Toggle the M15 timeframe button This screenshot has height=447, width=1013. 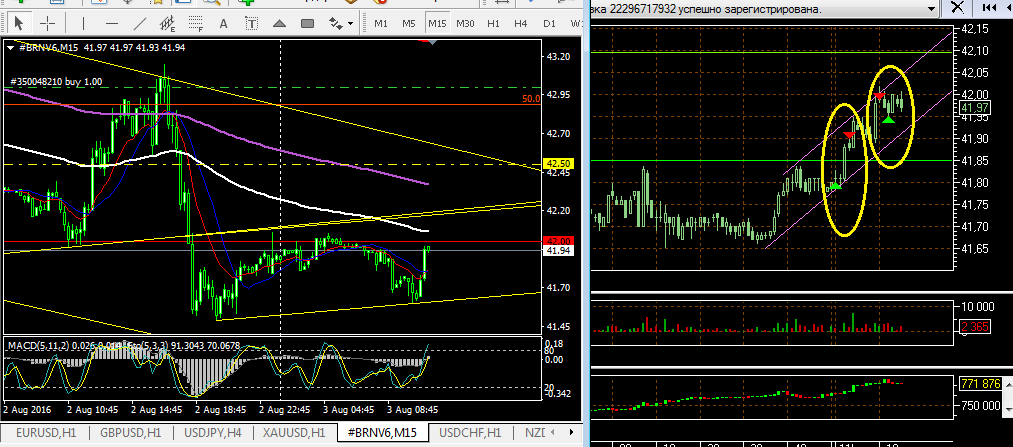(x=437, y=24)
